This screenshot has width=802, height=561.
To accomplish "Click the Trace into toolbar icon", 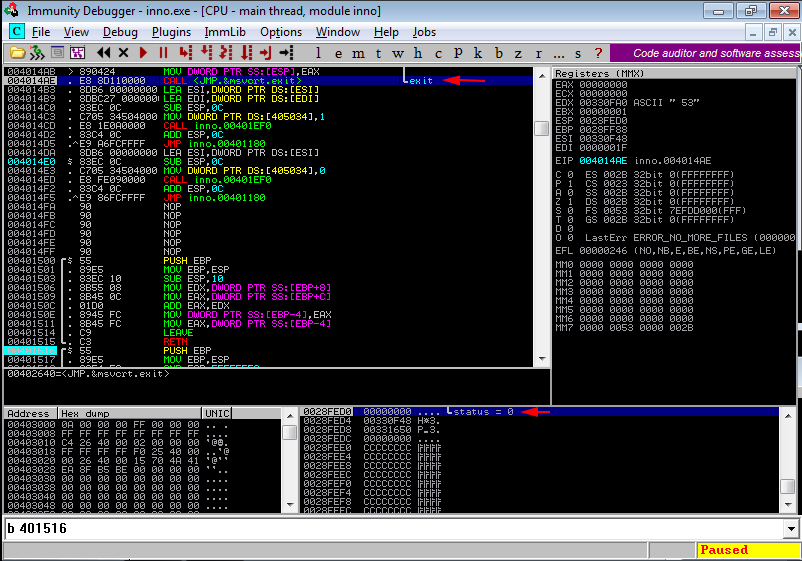I will (x=226, y=52).
